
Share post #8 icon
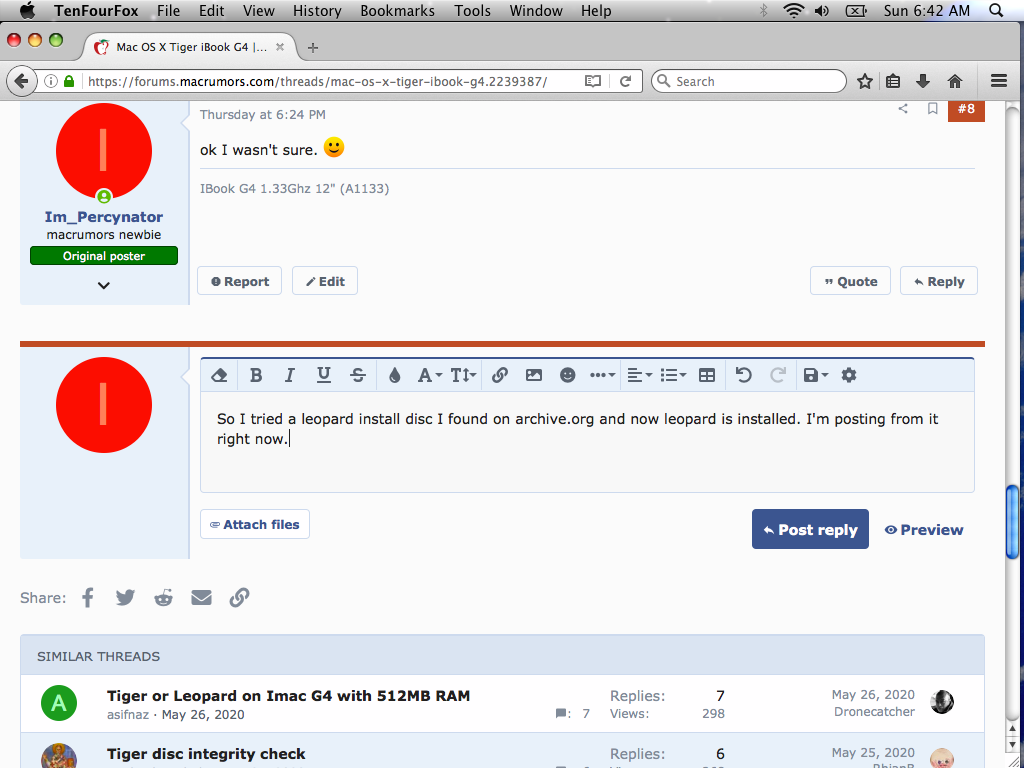(903, 109)
